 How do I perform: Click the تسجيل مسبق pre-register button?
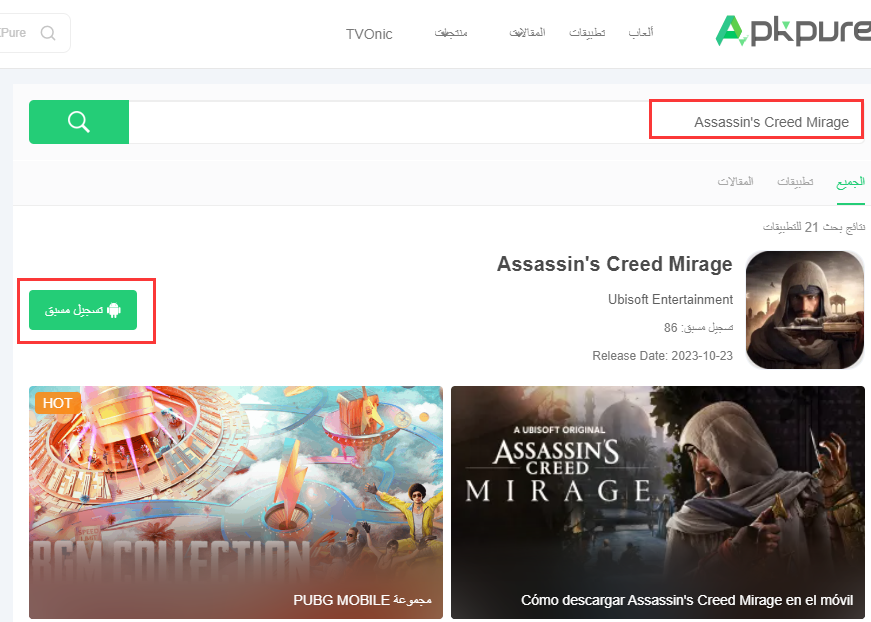[83, 310]
